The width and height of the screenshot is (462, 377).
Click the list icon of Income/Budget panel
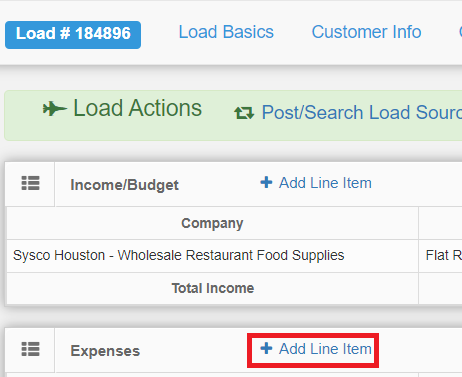[x=30, y=183]
